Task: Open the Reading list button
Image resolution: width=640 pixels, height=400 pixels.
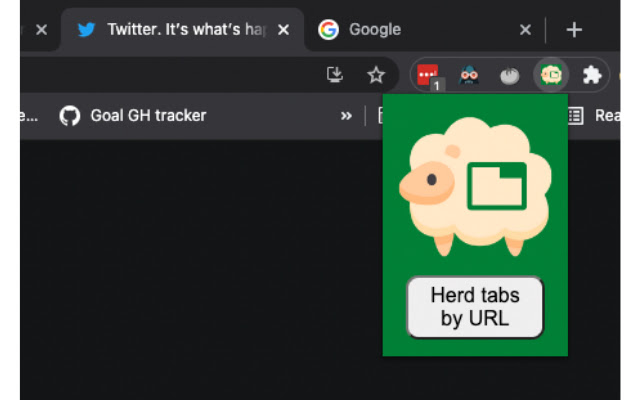Action: click(594, 116)
